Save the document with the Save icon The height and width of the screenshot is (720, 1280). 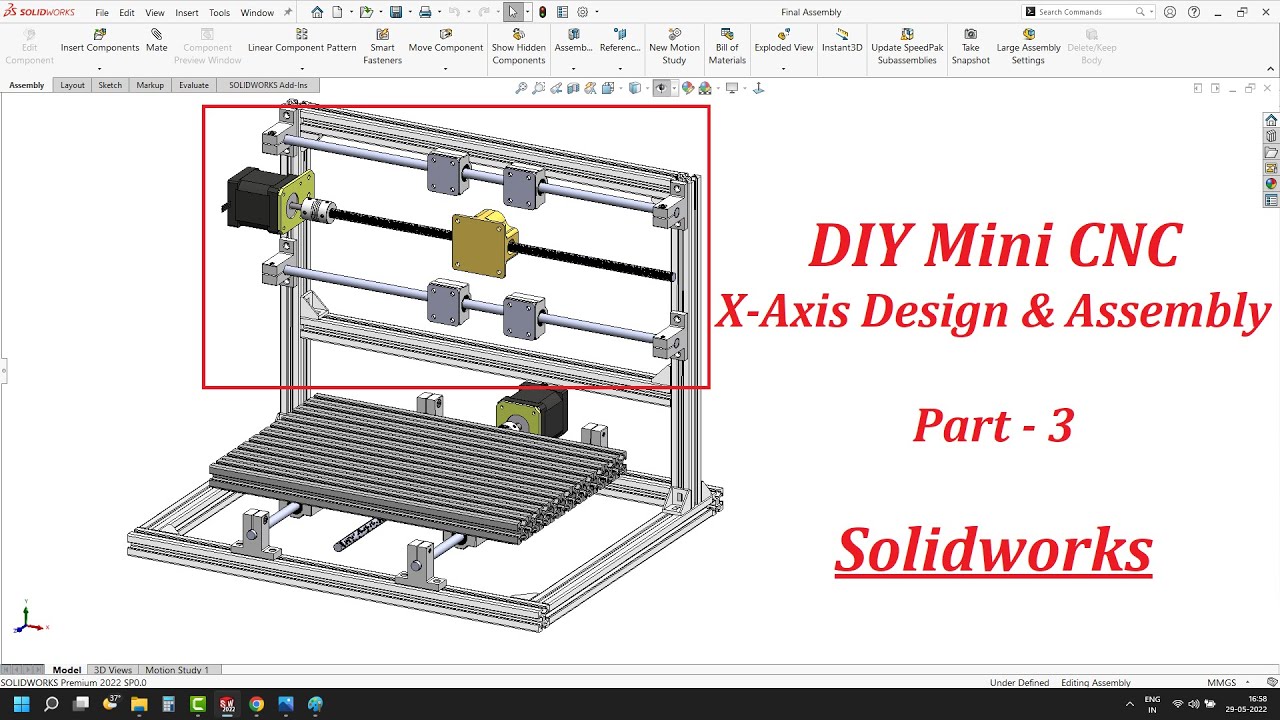click(x=396, y=12)
